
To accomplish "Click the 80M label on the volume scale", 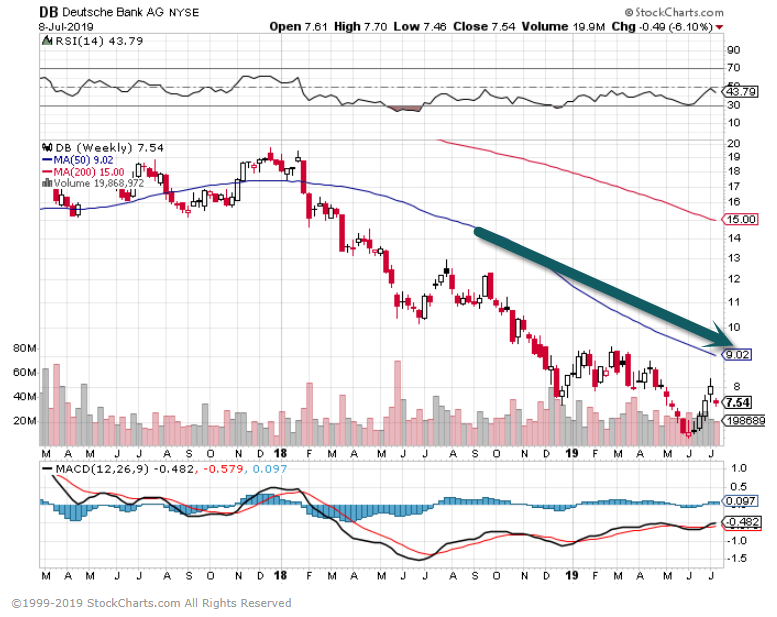I will pyautogui.click(x=25, y=348).
